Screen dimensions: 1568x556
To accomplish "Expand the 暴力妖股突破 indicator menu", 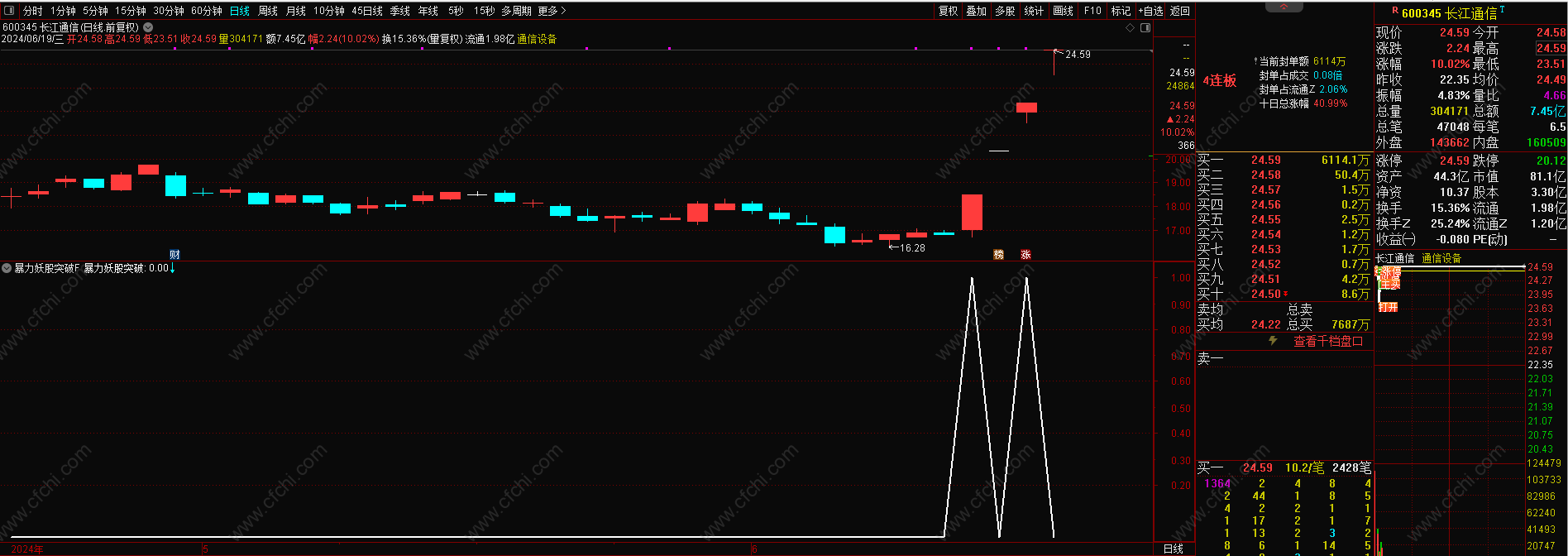I will (7, 268).
